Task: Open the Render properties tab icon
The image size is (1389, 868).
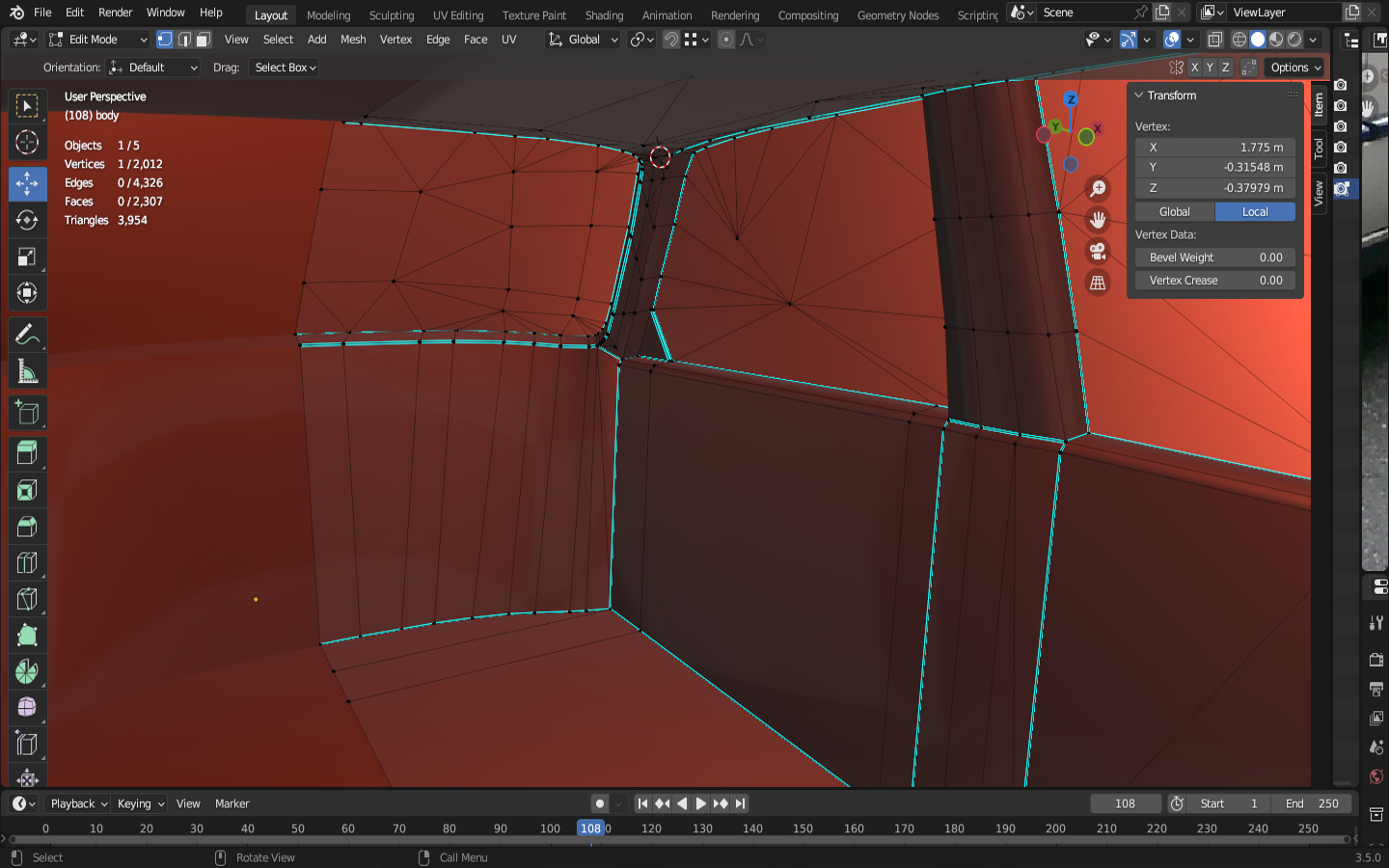Action: 1376,660
